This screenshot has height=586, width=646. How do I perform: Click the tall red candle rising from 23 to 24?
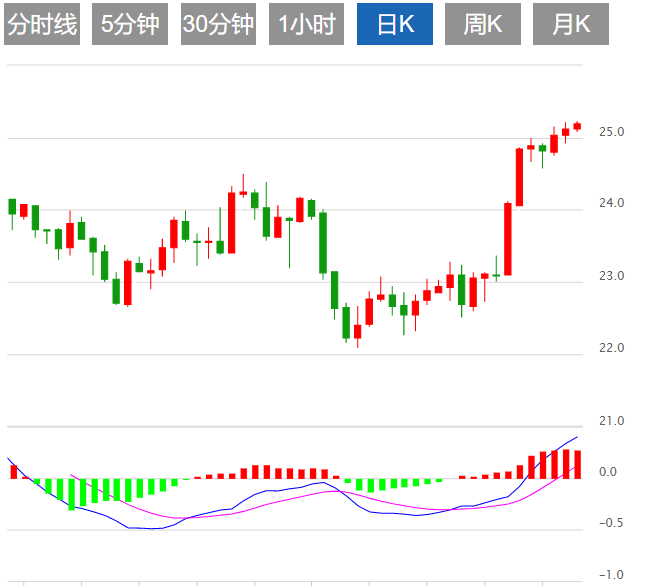(508, 239)
